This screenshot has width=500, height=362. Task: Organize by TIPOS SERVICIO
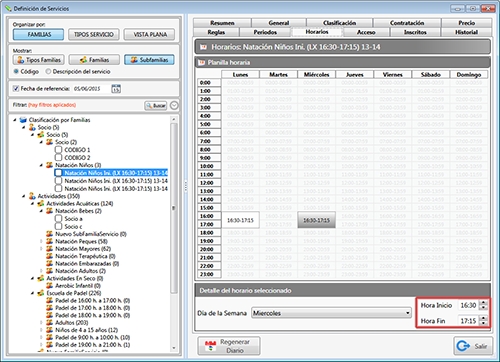point(94,35)
